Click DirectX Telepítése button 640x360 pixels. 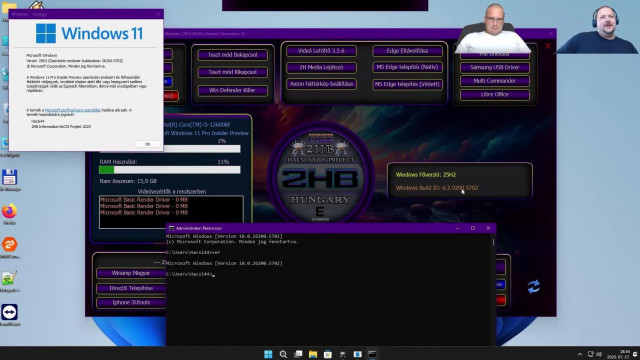[x=131, y=288]
